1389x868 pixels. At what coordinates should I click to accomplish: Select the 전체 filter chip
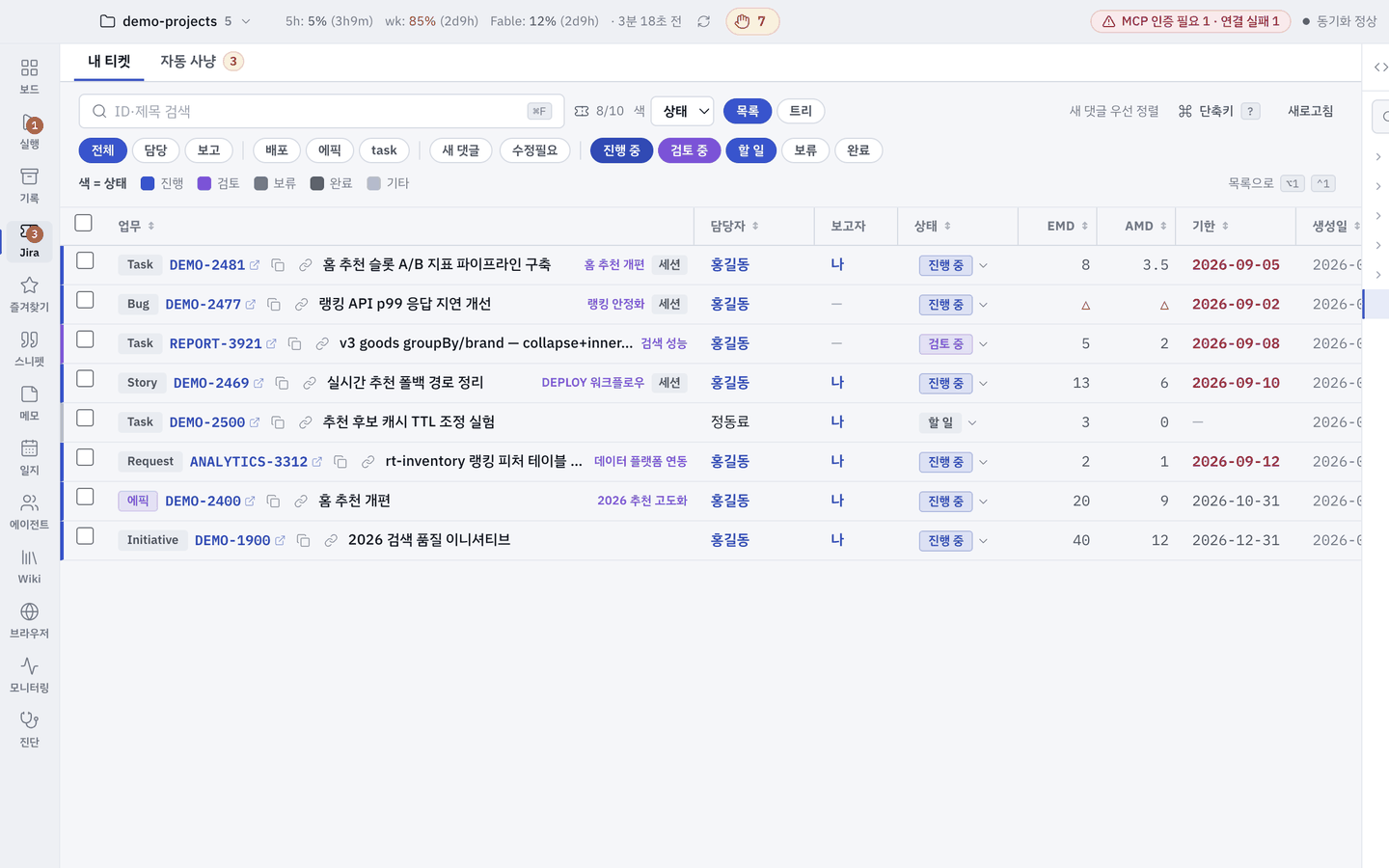coord(102,150)
